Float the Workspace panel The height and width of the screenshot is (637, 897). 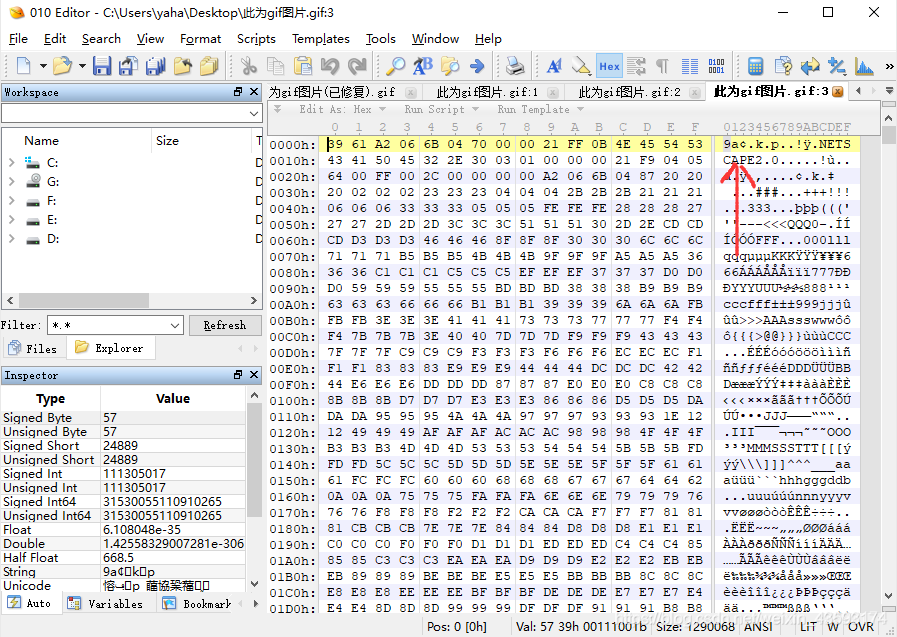[238, 92]
